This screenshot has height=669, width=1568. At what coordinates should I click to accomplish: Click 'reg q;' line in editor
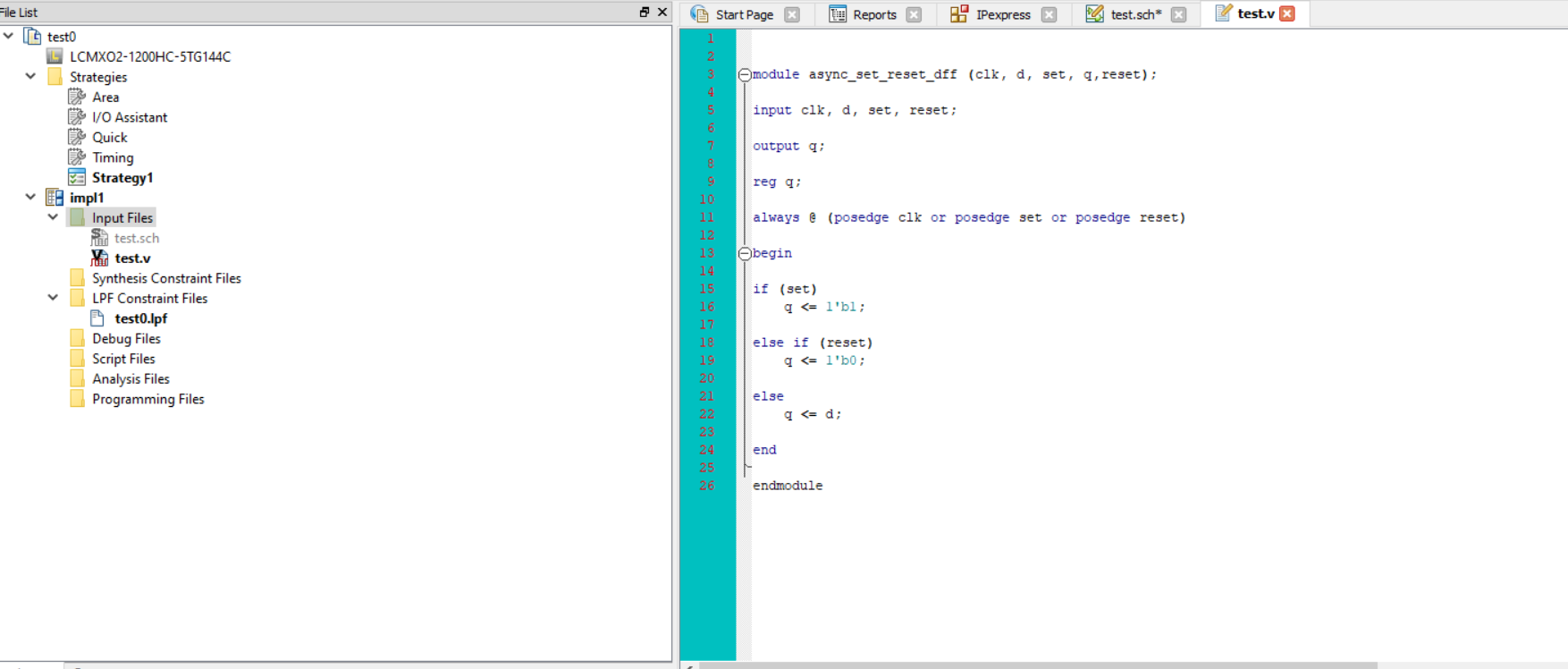tap(777, 182)
